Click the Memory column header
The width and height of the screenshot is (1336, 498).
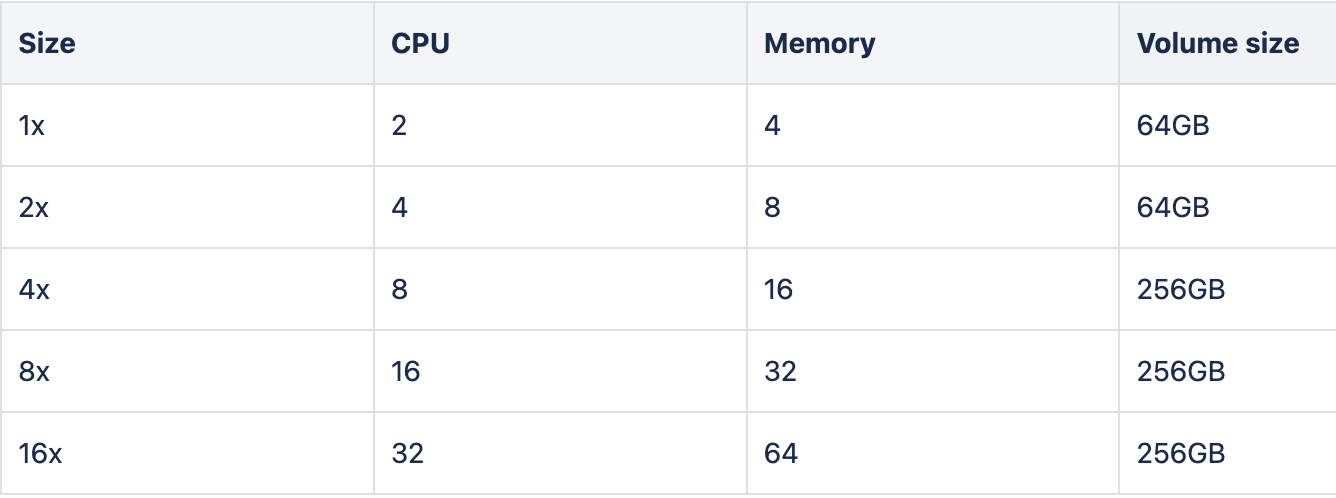point(819,44)
